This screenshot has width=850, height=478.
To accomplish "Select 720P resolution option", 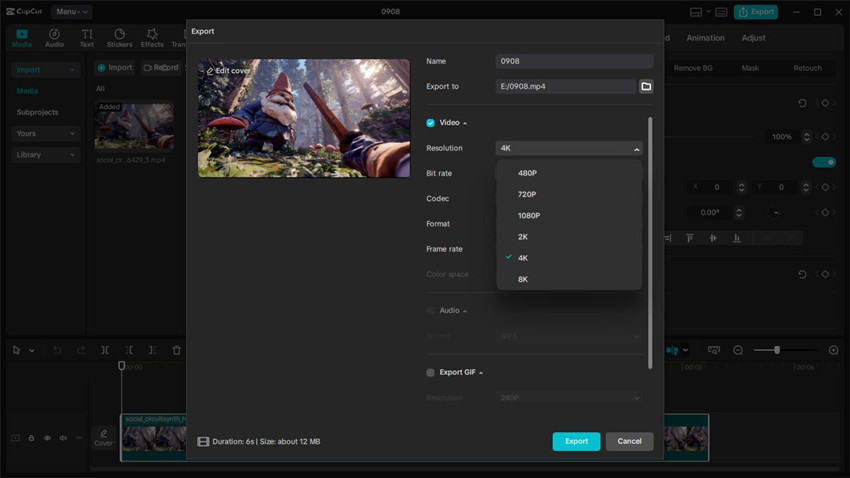I will (x=569, y=194).
